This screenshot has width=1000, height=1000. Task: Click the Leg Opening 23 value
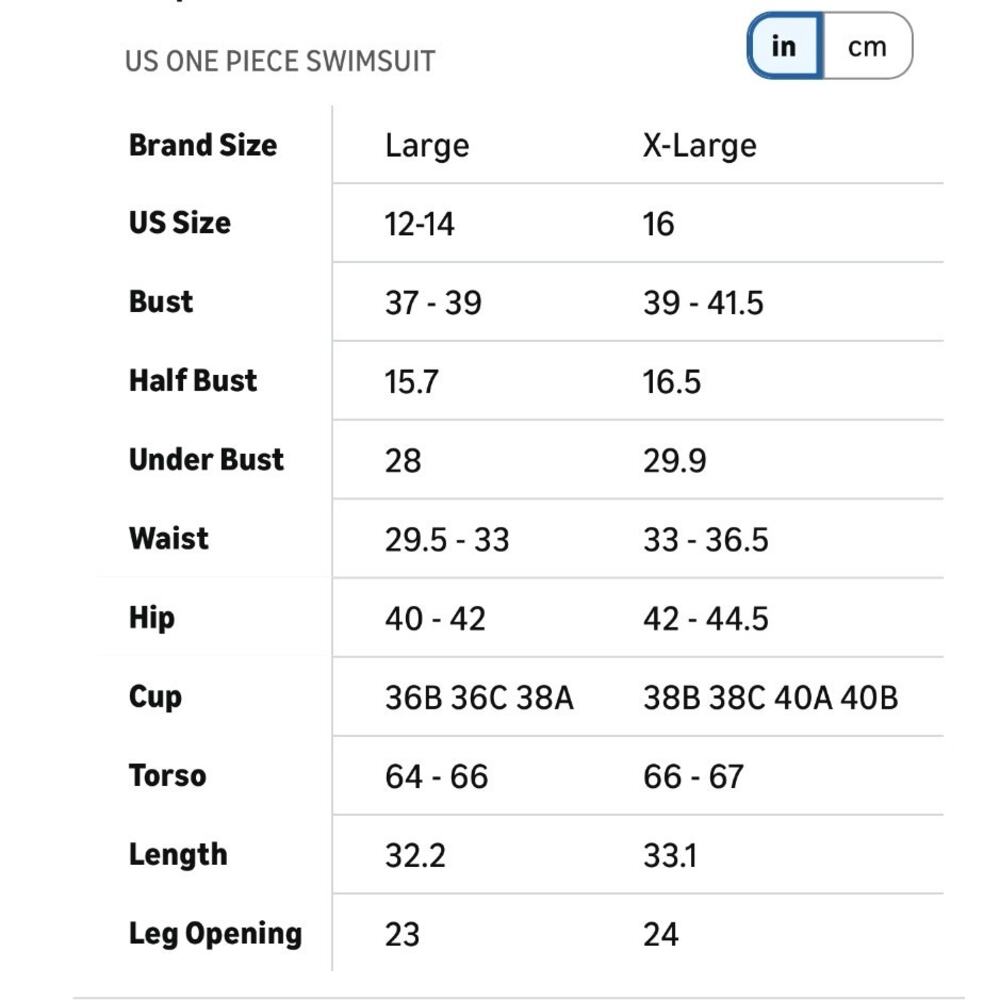pyautogui.click(x=402, y=935)
